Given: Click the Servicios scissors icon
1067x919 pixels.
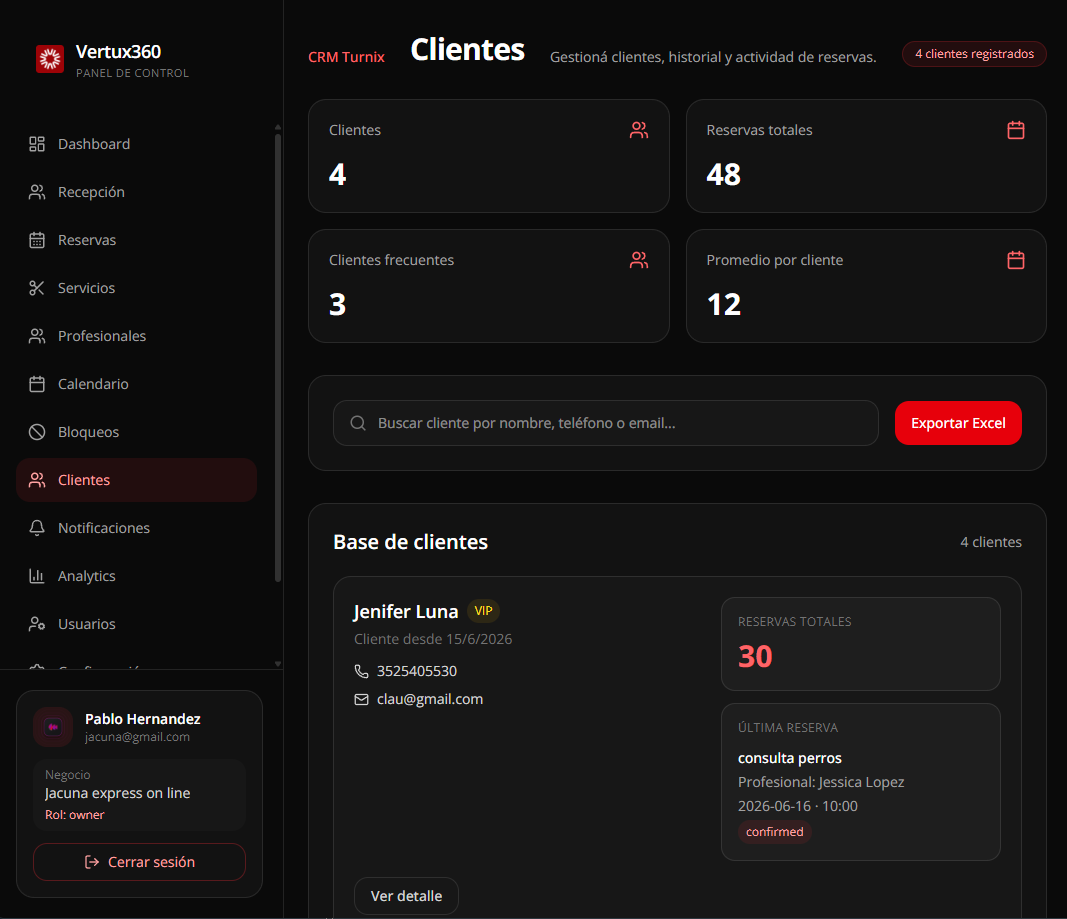Looking at the screenshot, I should coord(37,288).
